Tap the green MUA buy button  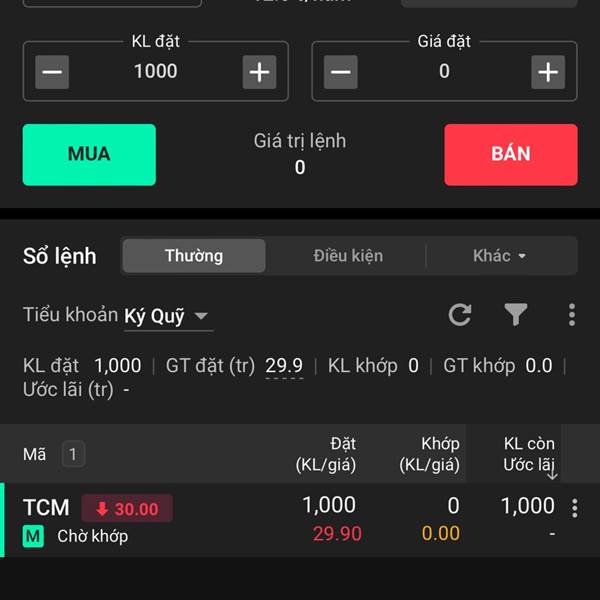point(89,155)
